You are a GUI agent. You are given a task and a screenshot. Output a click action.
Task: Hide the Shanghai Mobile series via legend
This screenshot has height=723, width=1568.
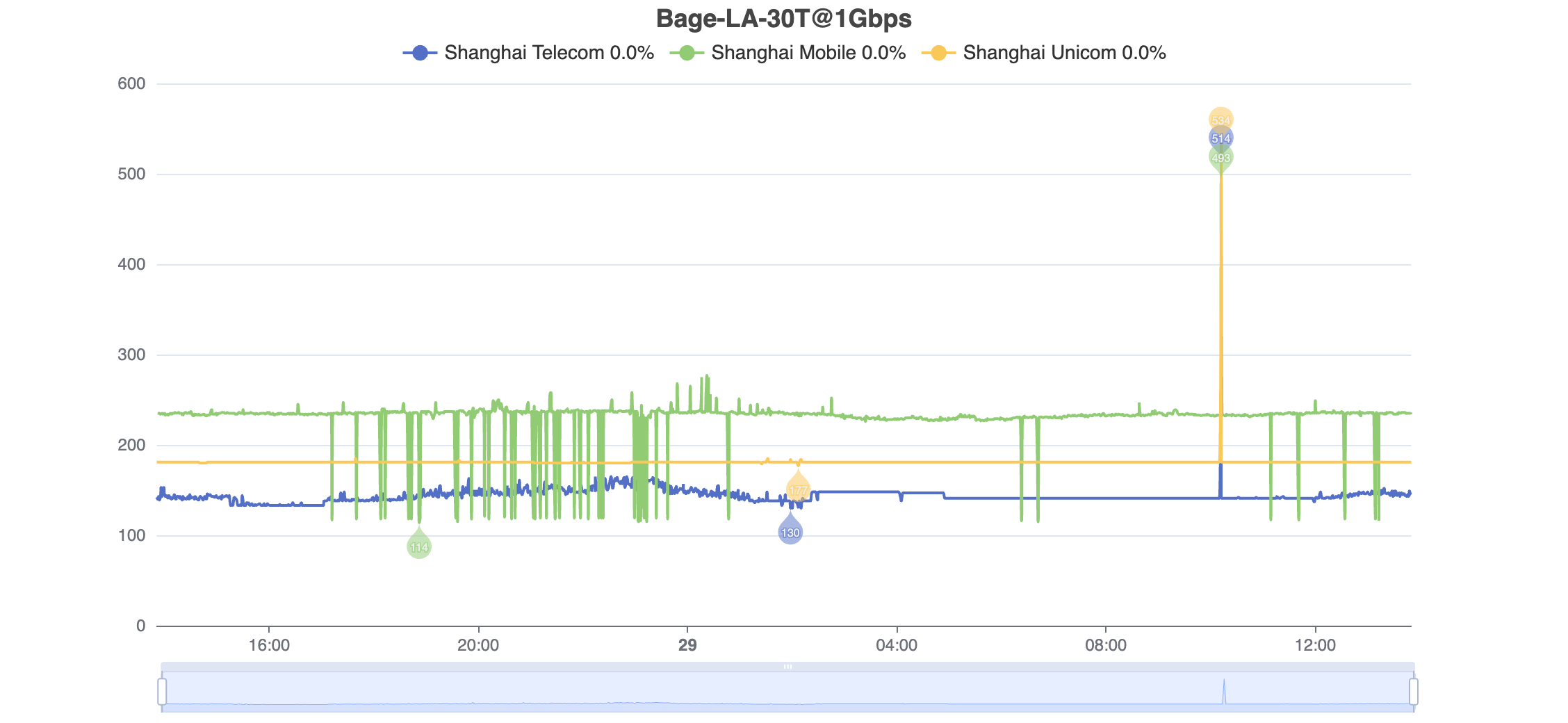[788, 53]
